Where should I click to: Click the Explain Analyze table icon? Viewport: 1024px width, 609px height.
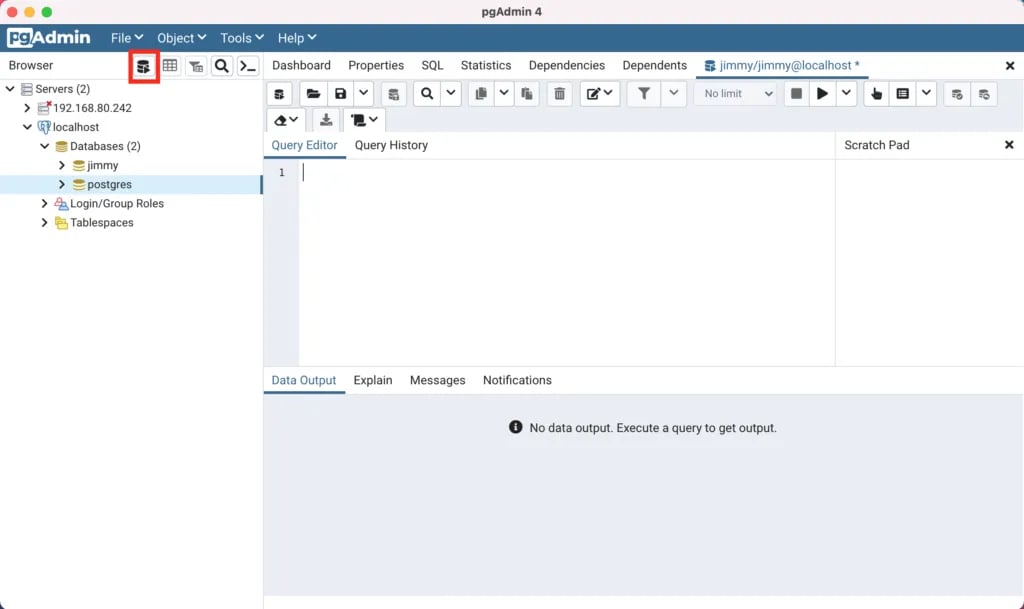(903, 94)
